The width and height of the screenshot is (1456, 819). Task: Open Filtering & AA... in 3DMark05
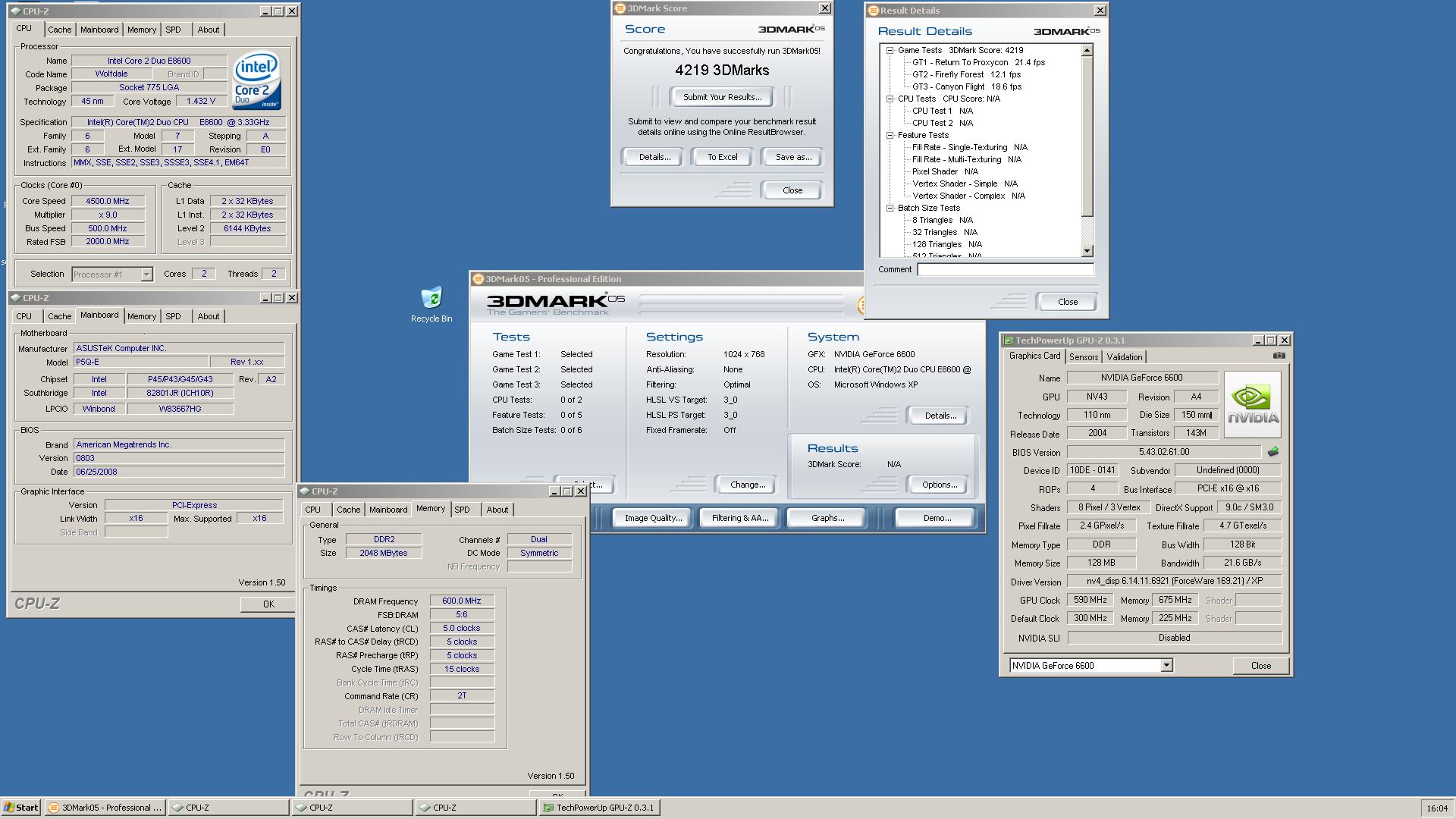click(740, 518)
